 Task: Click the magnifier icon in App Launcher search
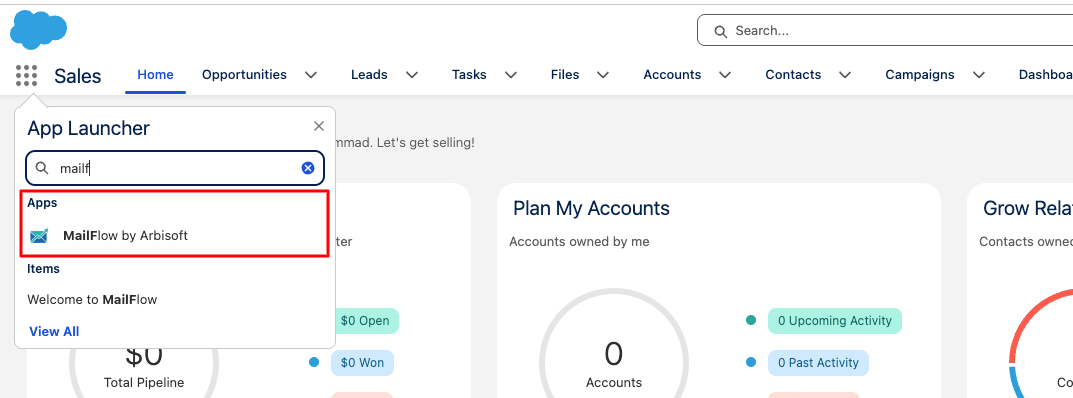click(42, 168)
